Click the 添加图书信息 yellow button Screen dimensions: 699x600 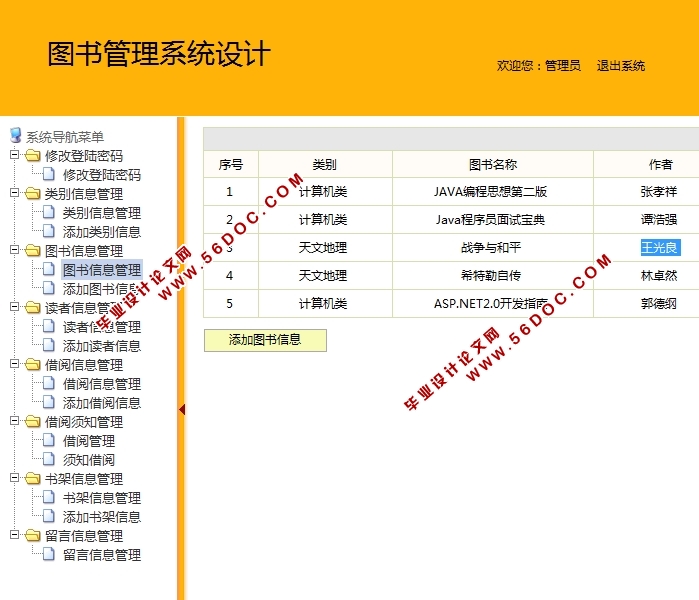(265, 340)
